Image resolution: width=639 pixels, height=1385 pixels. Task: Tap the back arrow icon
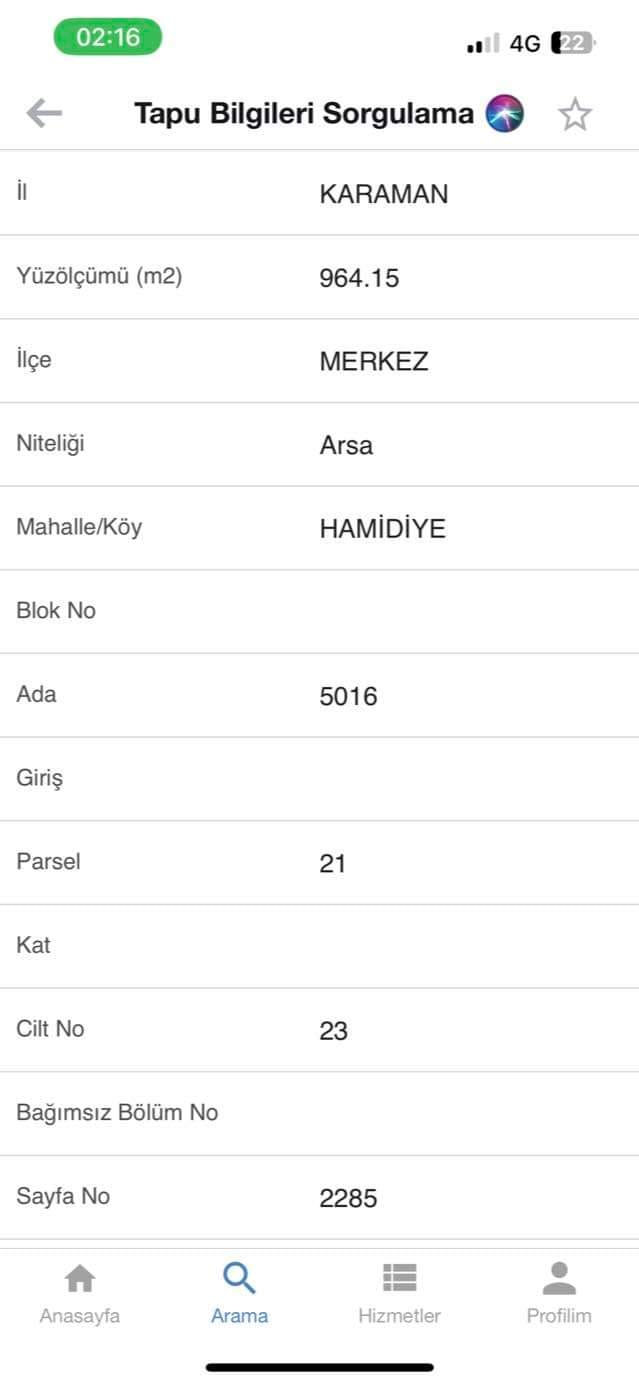pyautogui.click(x=44, y=114)
